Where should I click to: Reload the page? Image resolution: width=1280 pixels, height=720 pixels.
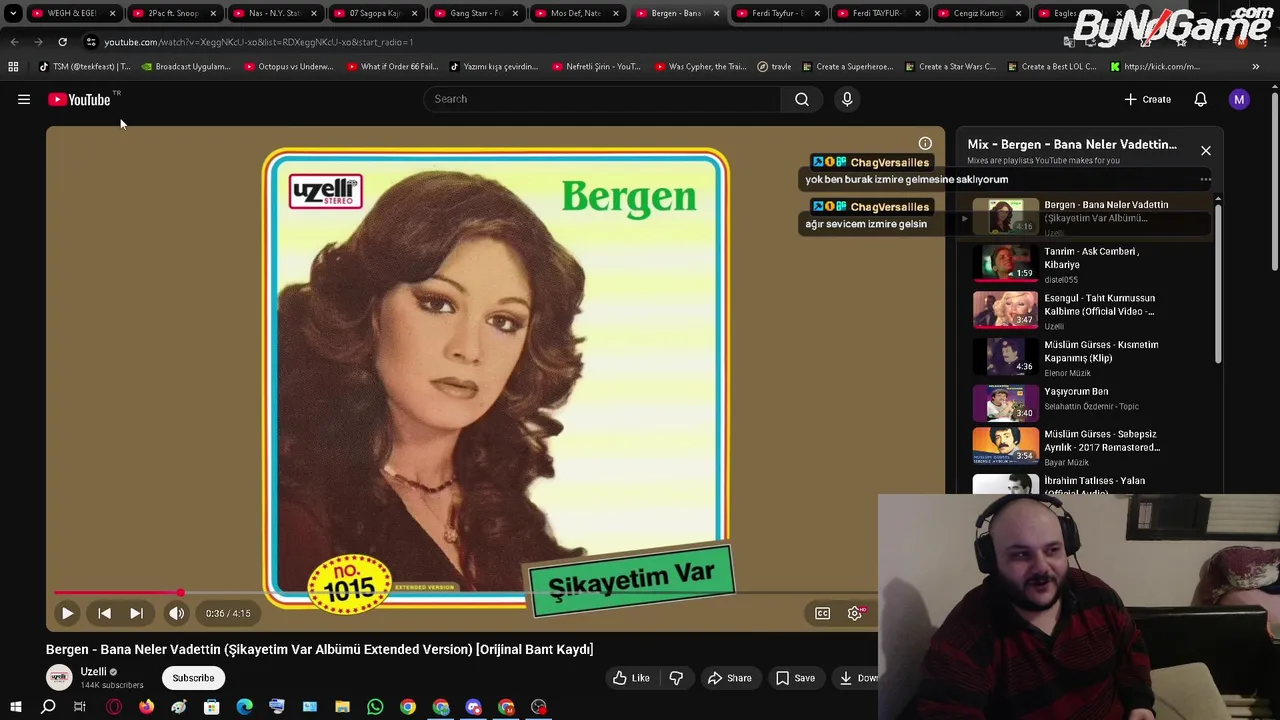[x=62, y=42]
